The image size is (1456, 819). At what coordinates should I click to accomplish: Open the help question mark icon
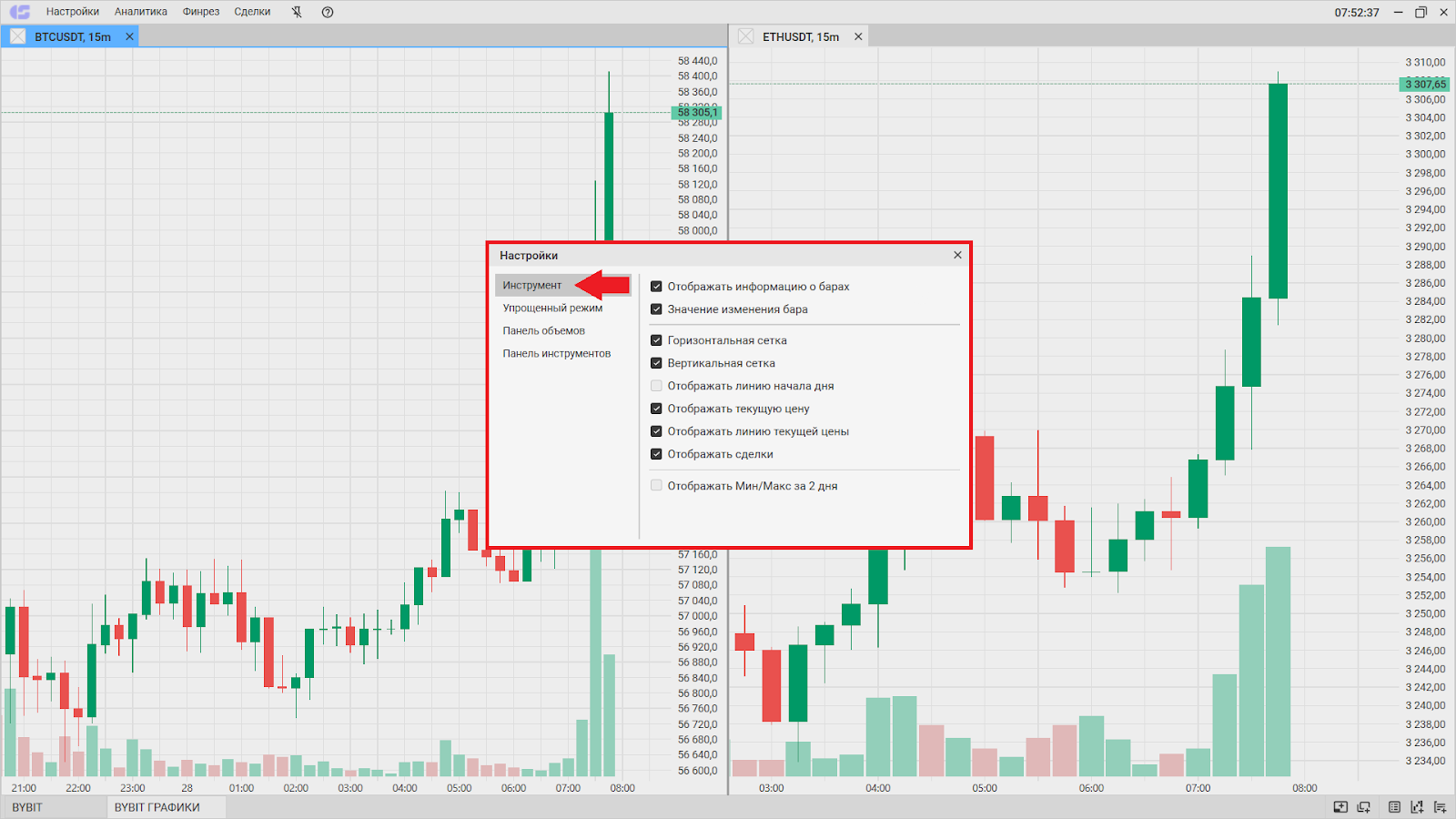click(x=328, y=12)
